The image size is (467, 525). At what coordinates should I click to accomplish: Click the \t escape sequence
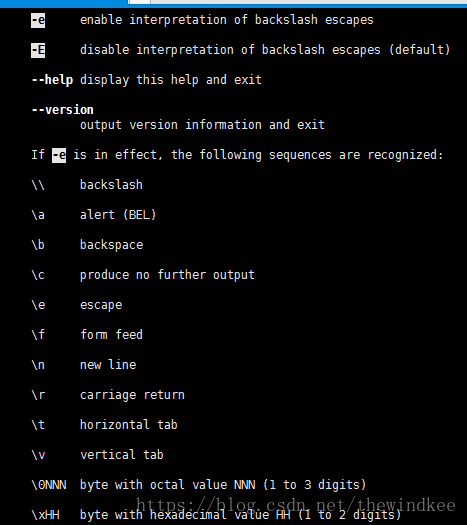38,425
